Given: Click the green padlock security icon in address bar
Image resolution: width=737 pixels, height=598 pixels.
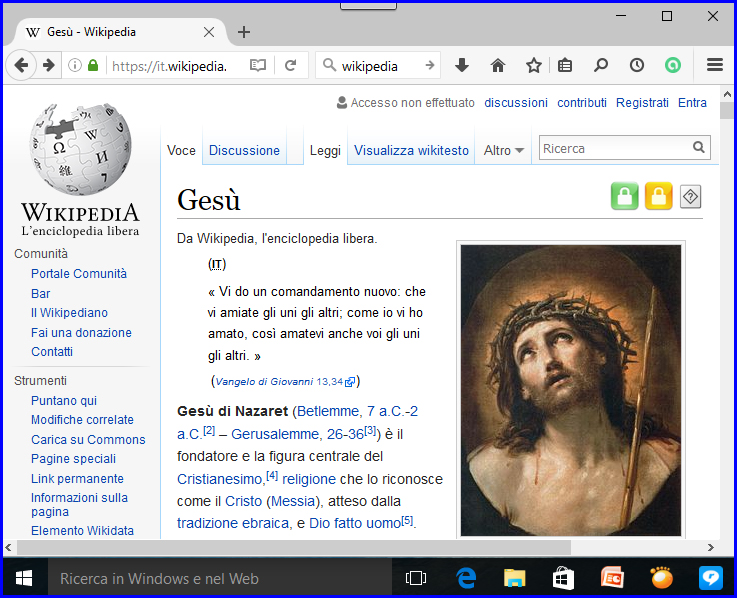Looking at the screenshot, I should tap(93, 65).
